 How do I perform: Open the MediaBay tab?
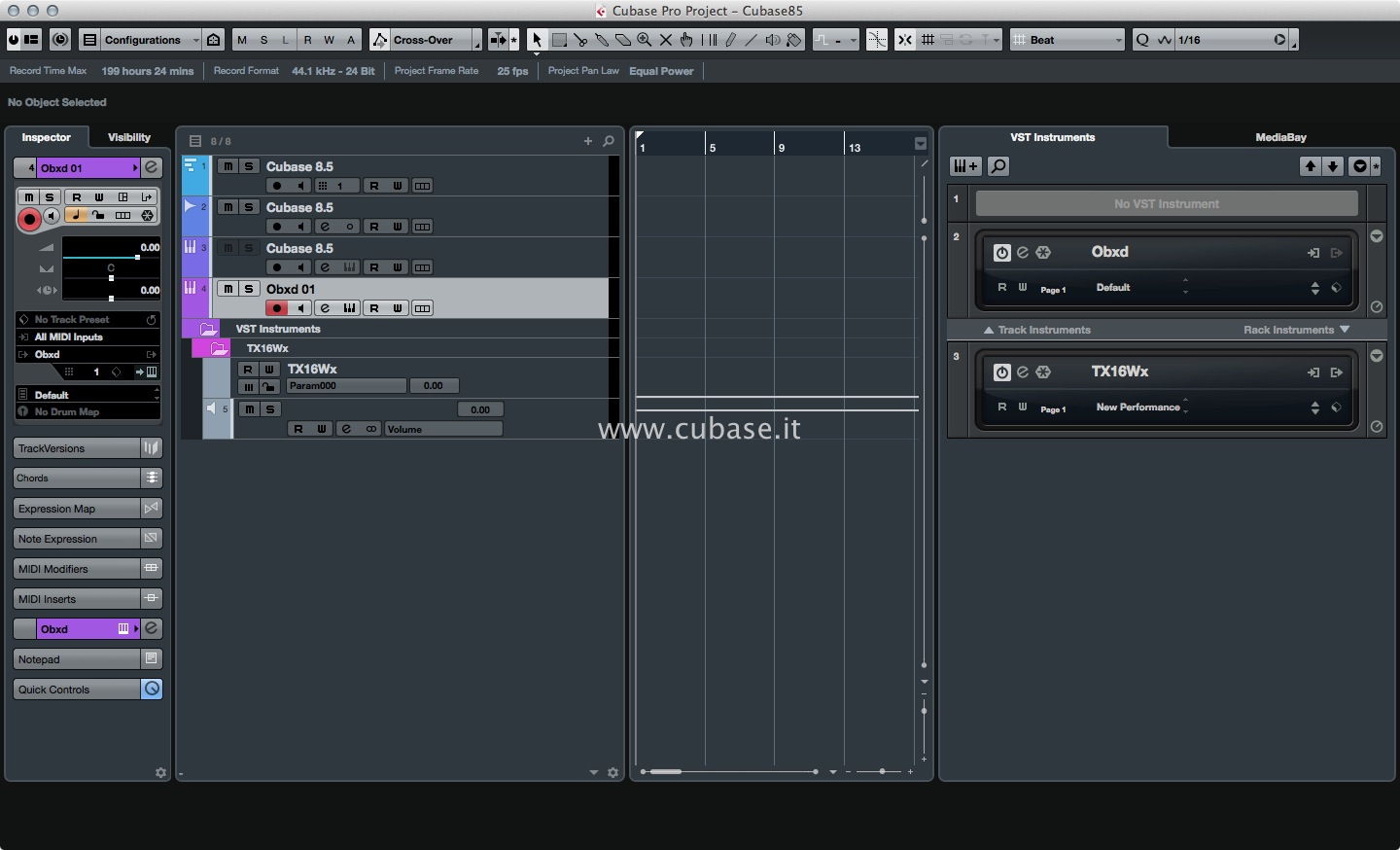[x=1280, y=137]
